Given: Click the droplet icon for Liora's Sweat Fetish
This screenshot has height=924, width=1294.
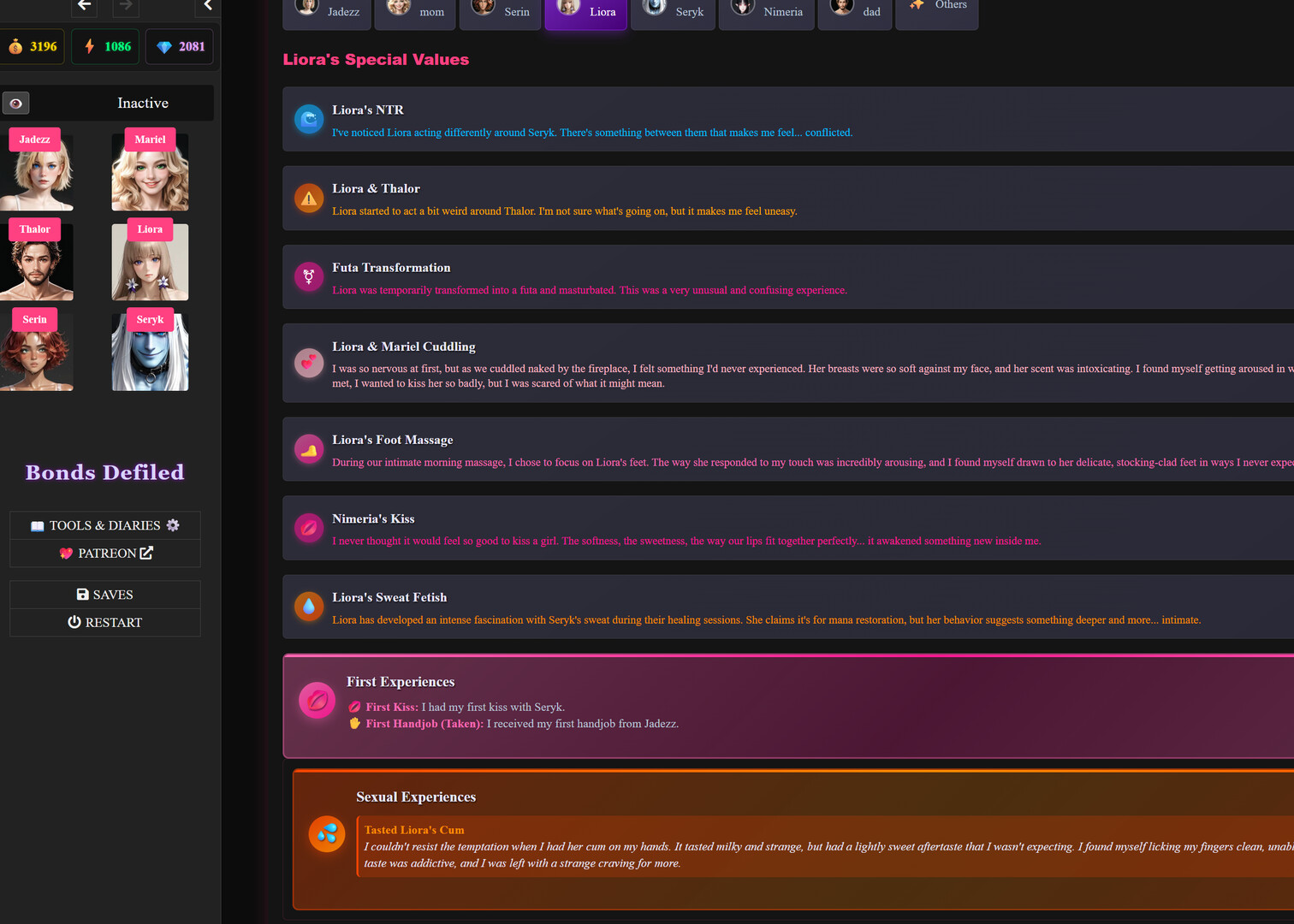Looking at the screenshot, I should point(308,607).
